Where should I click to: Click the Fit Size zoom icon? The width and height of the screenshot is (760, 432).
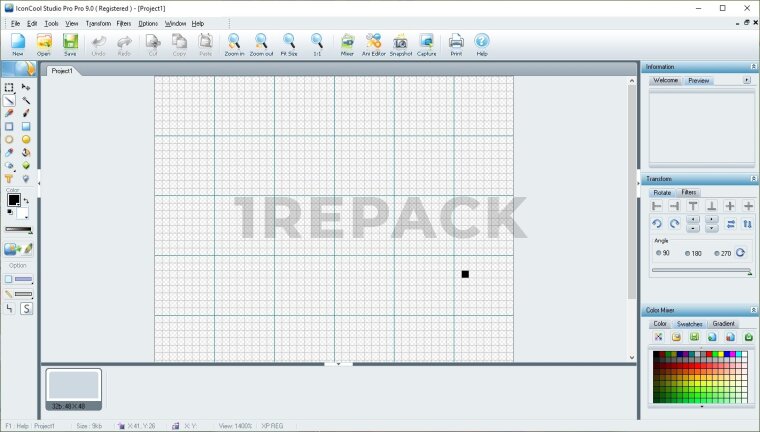pyautogui.click(x=289, y=44)
